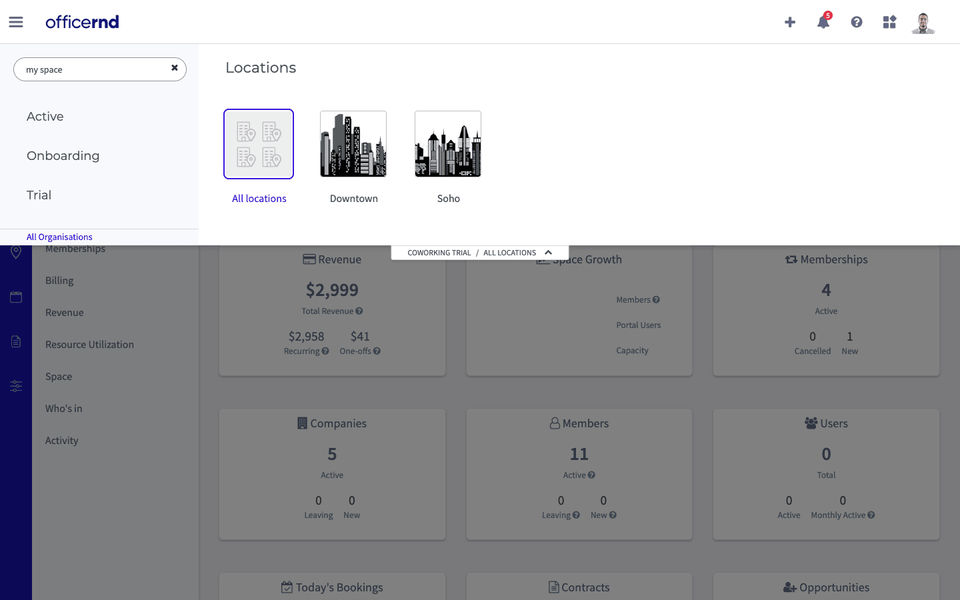The height and width of the screenshot is (600, 960).
Task: Click the Memberships card retweet icon
Action: pyautogui.click(x=791, y=260)
